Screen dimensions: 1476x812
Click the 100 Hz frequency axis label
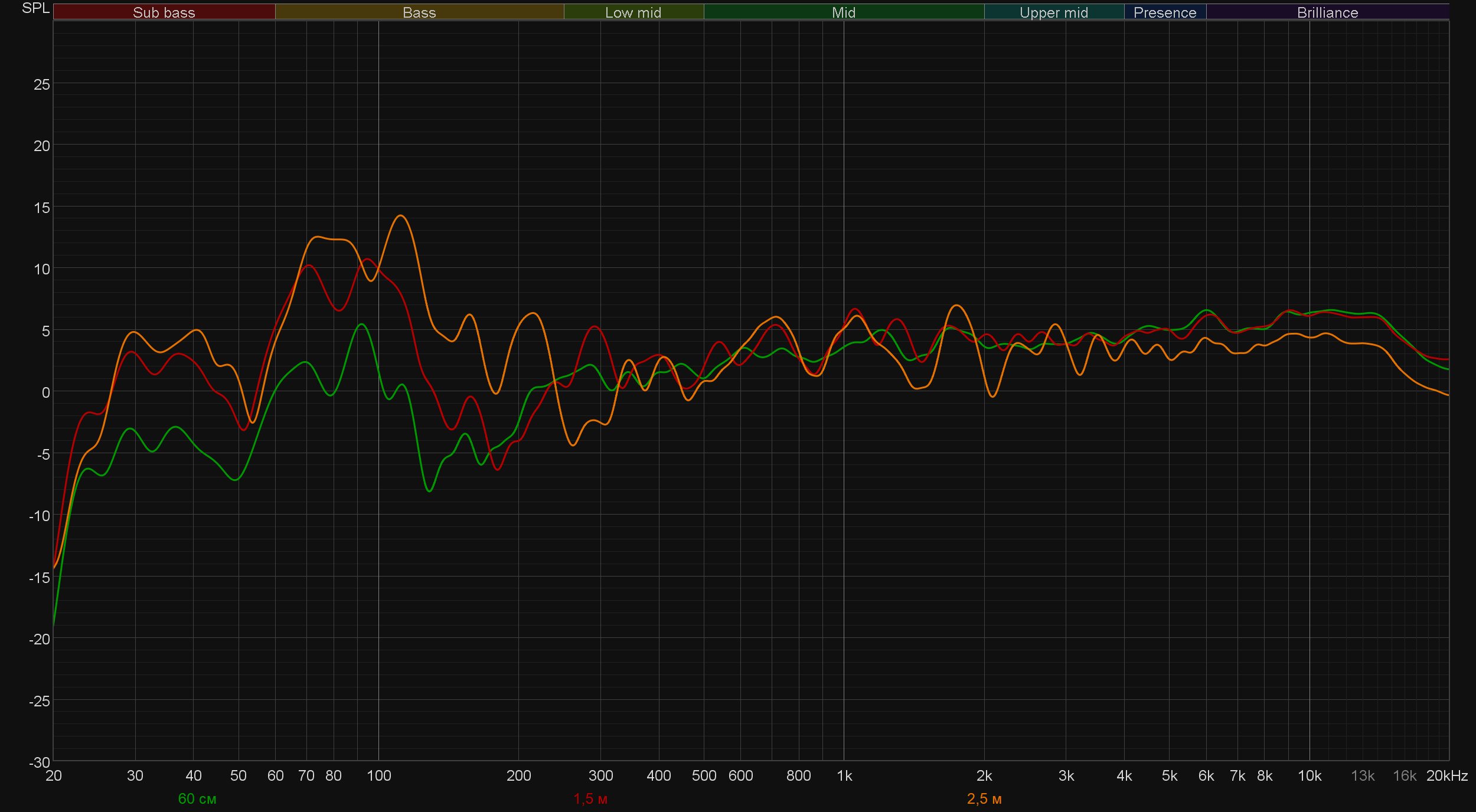tap(378, 776)
